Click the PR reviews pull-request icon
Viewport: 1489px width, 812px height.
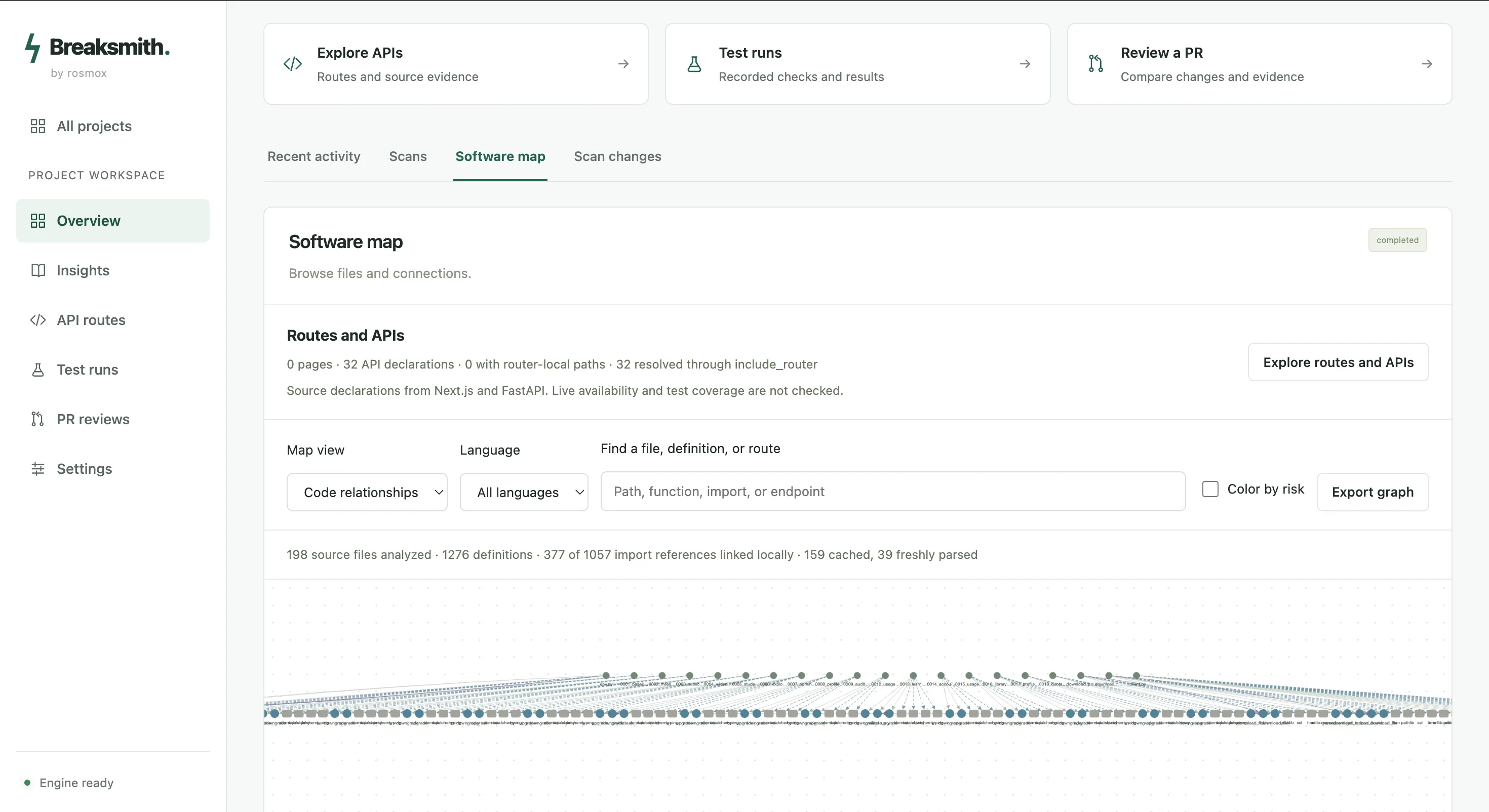click(x=37, y=419)
